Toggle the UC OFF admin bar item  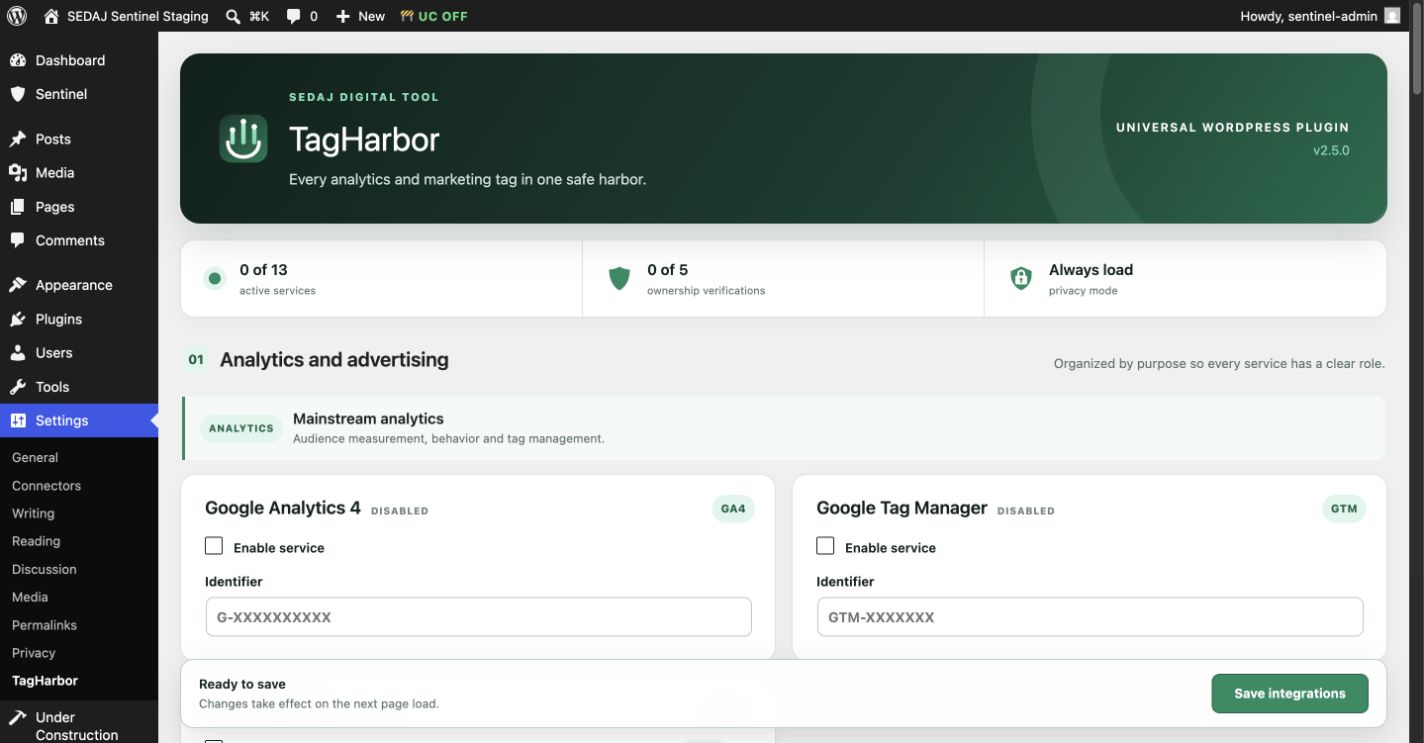[x=434, y=16]
